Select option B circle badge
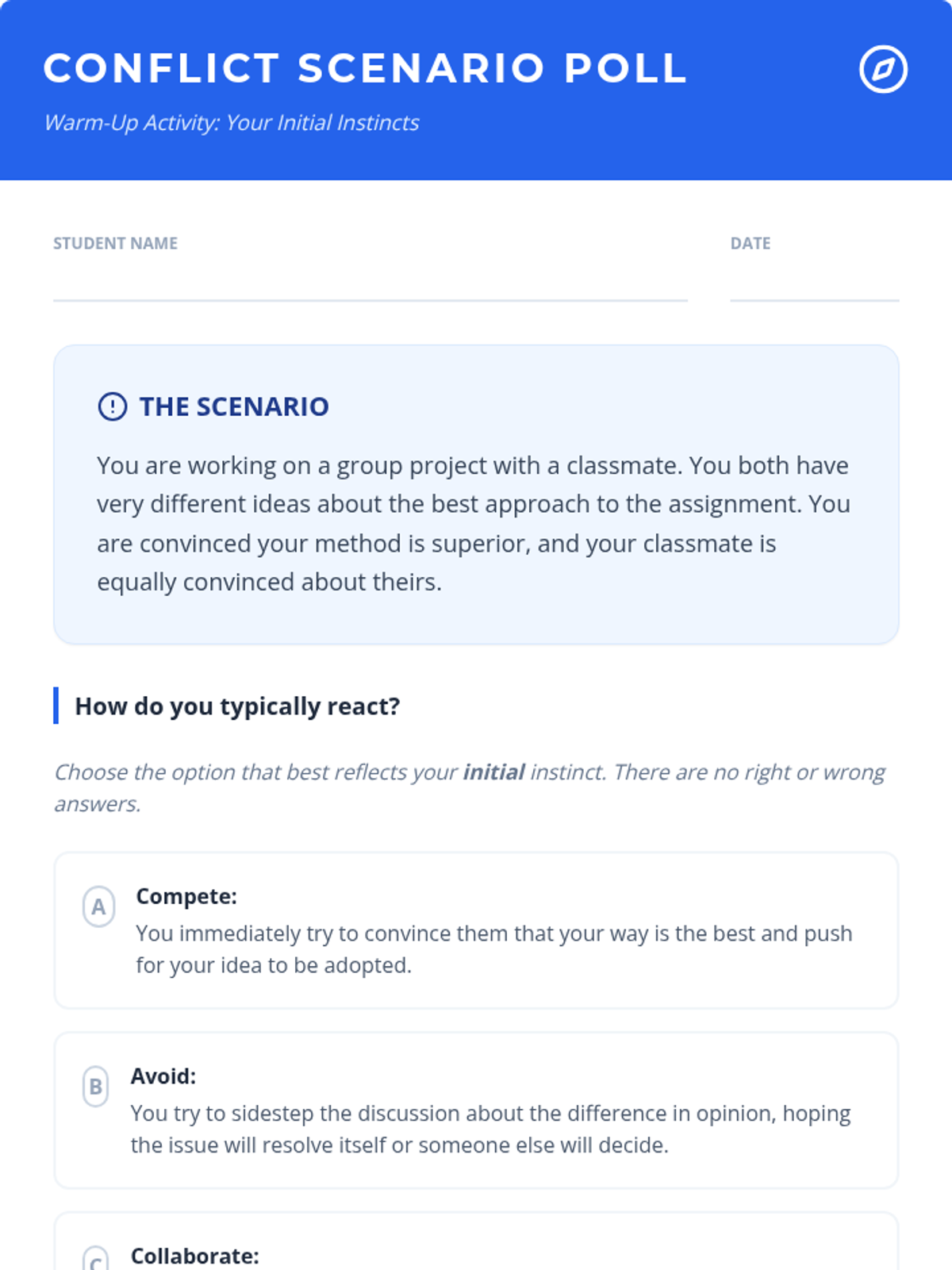The image size is (952, 1270). coord(95,1087)
